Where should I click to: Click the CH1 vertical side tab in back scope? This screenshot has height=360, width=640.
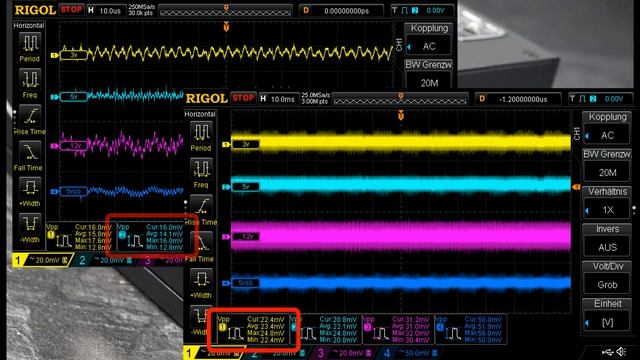pos(399,44)
